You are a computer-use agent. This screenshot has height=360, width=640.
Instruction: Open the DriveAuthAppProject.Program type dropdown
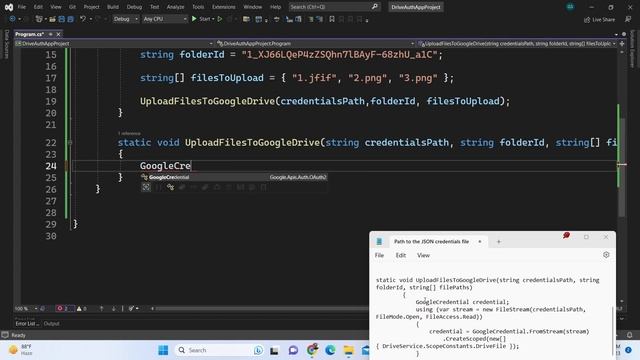(x=315, y=44)
